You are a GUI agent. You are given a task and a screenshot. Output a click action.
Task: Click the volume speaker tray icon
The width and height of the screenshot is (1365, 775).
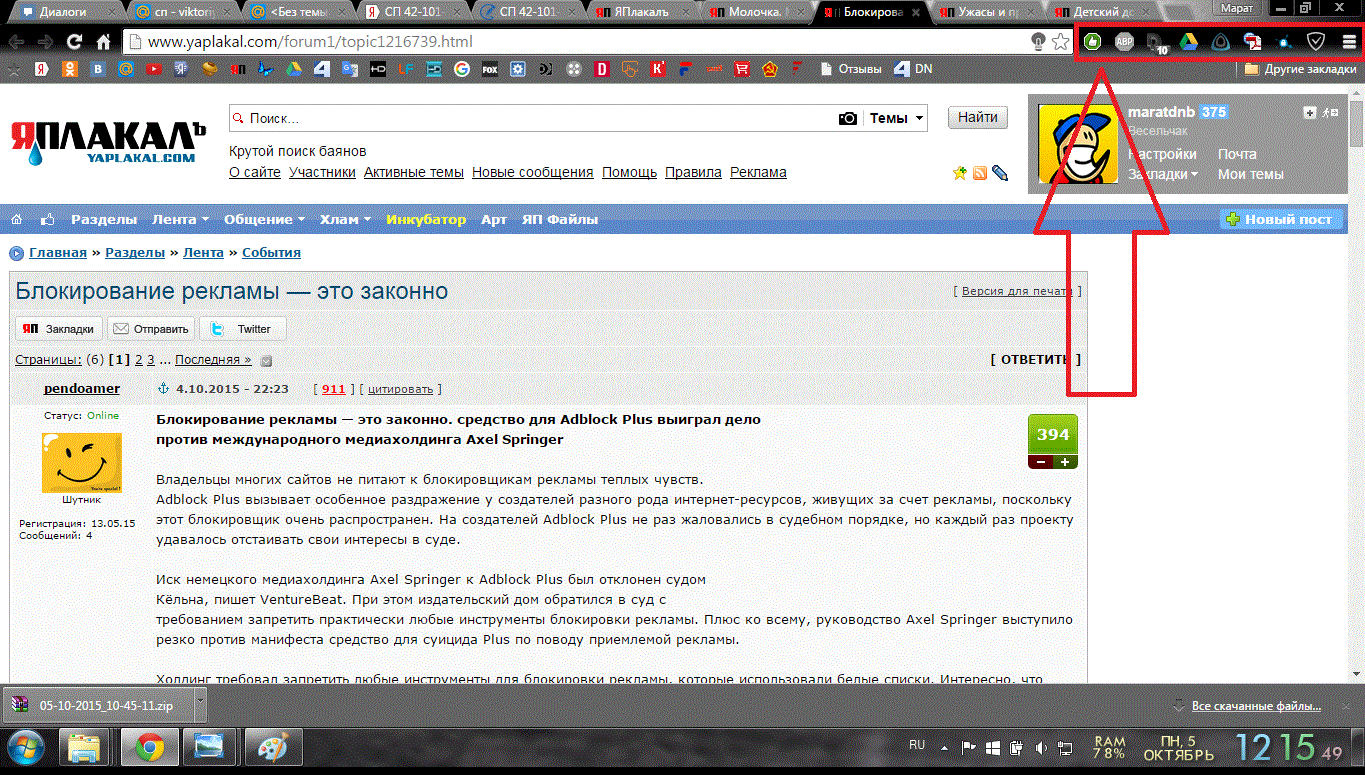click(x=1042, y=747)
